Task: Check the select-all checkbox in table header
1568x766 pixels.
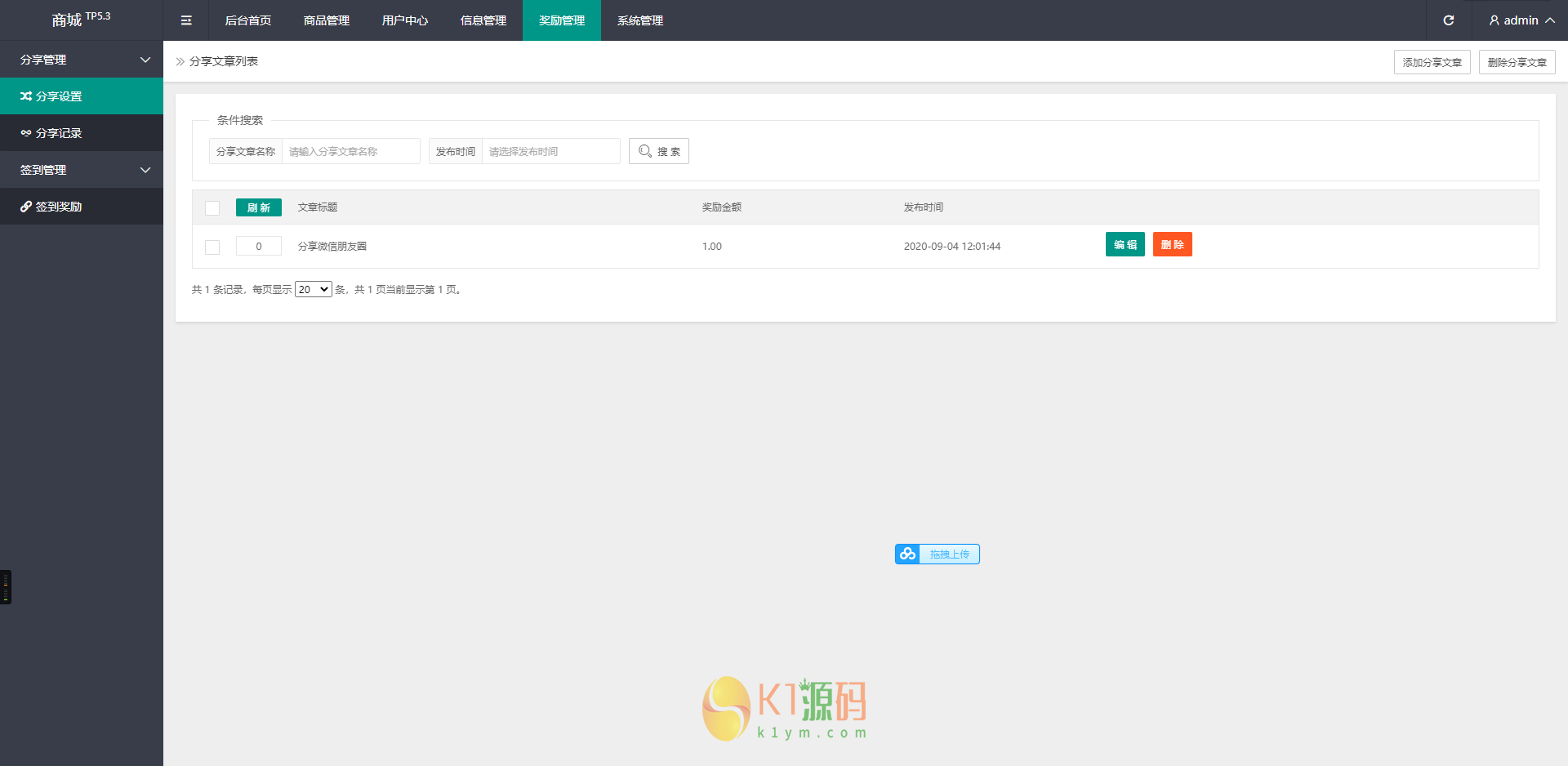Action: 212,208
